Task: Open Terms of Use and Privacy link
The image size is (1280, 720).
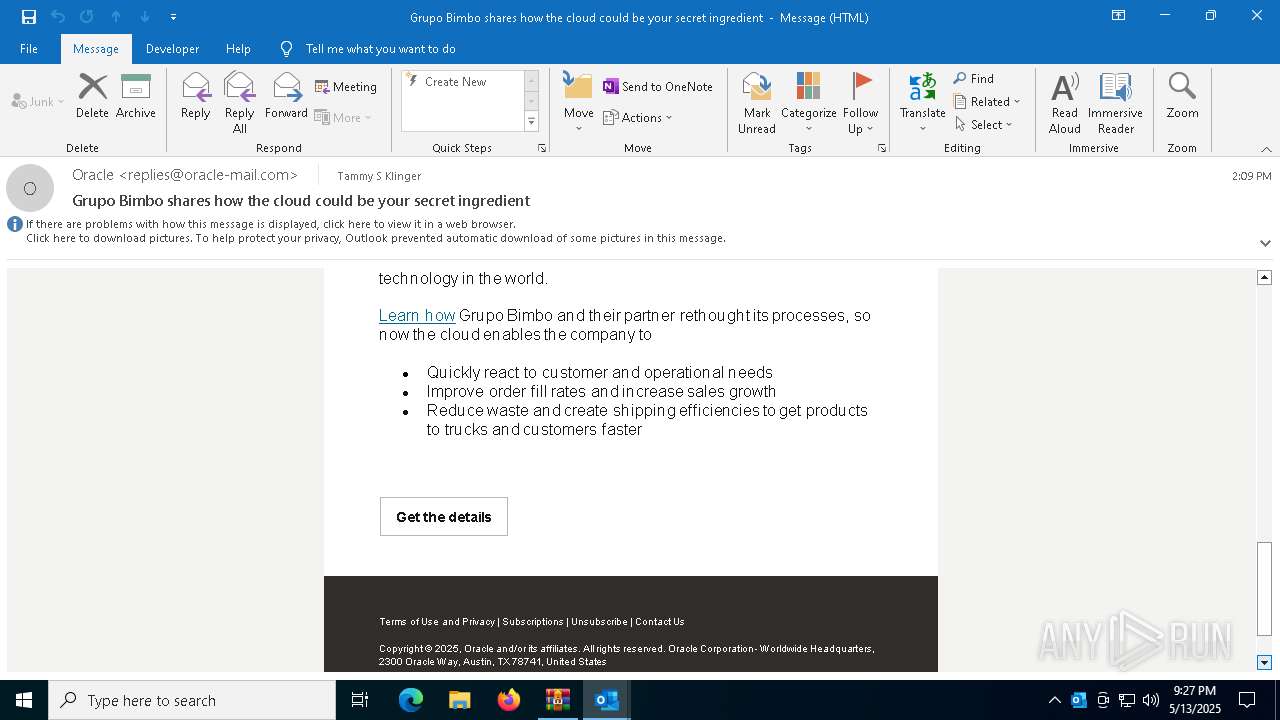Action: (x=437, y=622)
